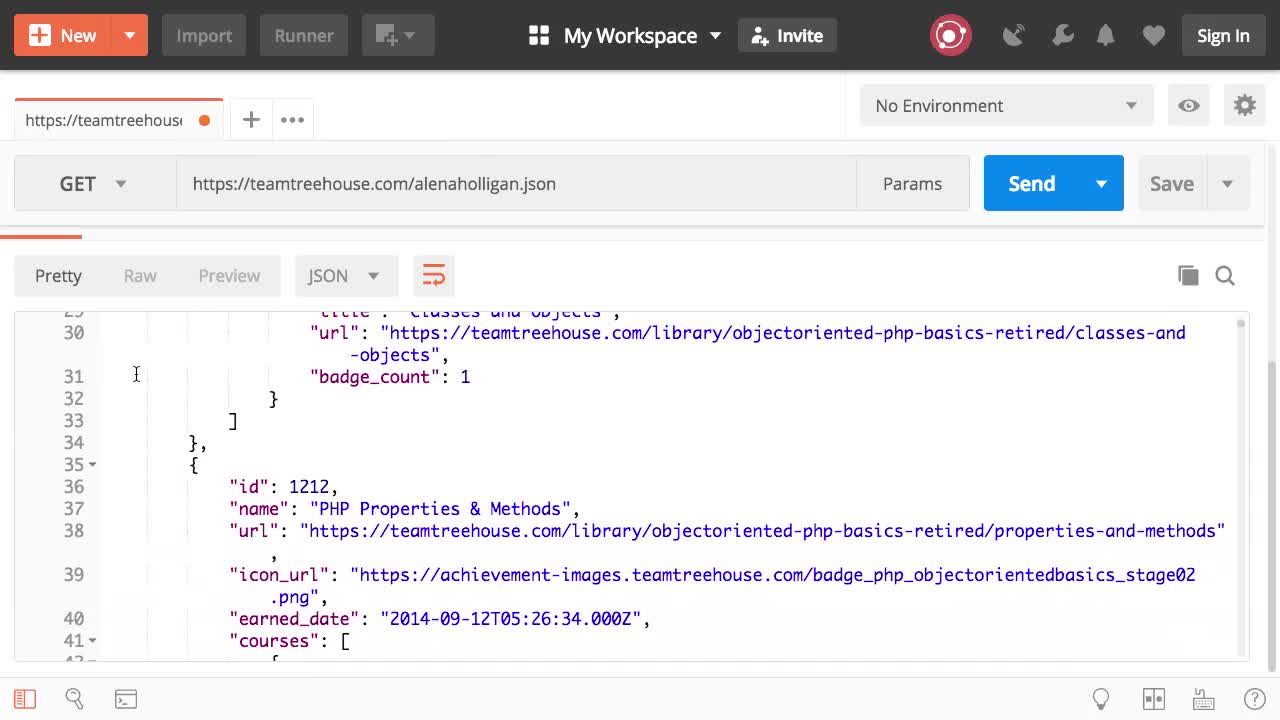Click the Send button
This screenshot has height=720, width=1280.
[x=1031, y=184]
